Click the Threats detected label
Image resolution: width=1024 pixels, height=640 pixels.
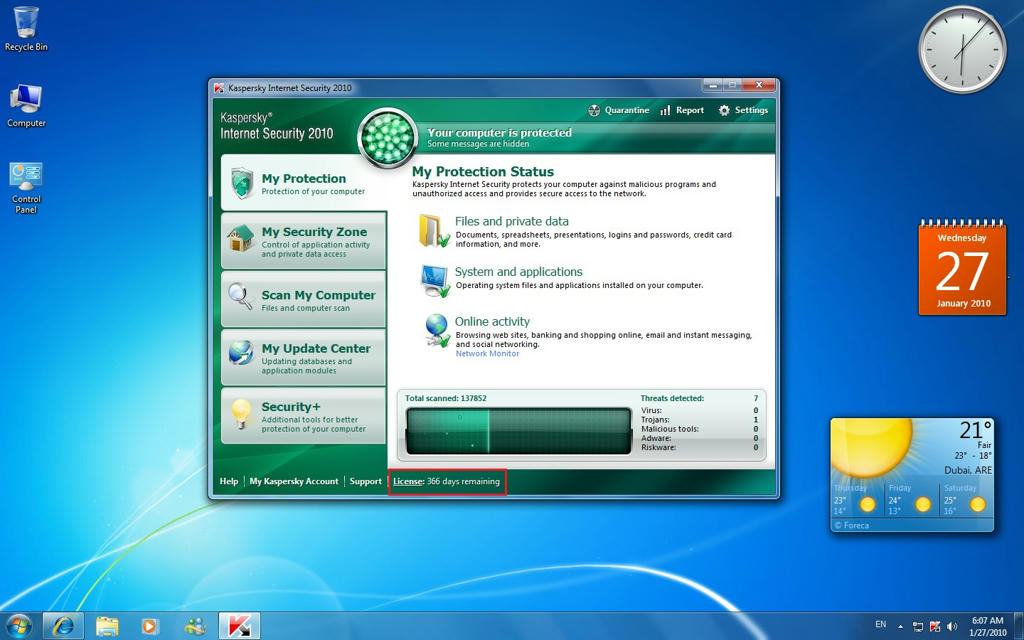(672, 398)
